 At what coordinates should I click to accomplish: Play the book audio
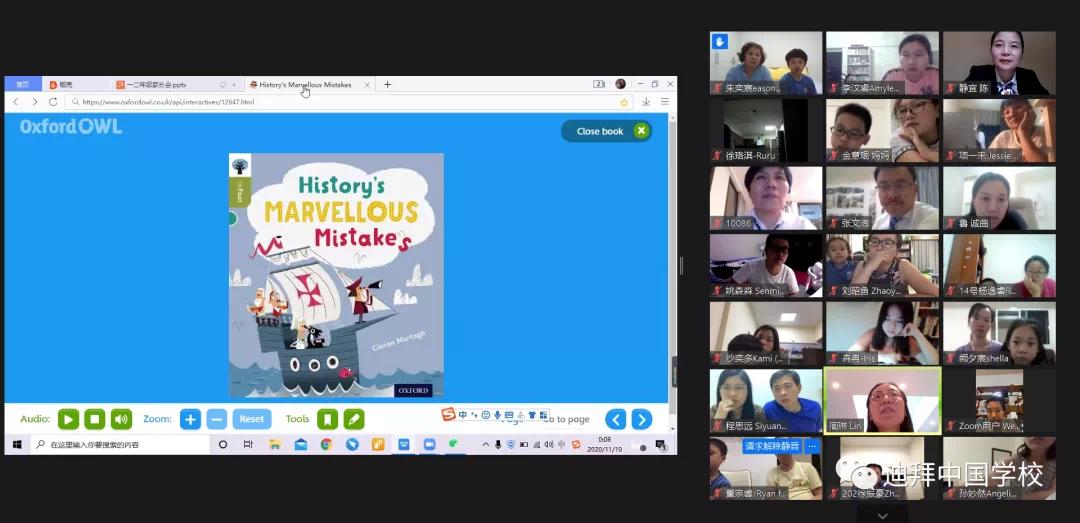point(68,419)
